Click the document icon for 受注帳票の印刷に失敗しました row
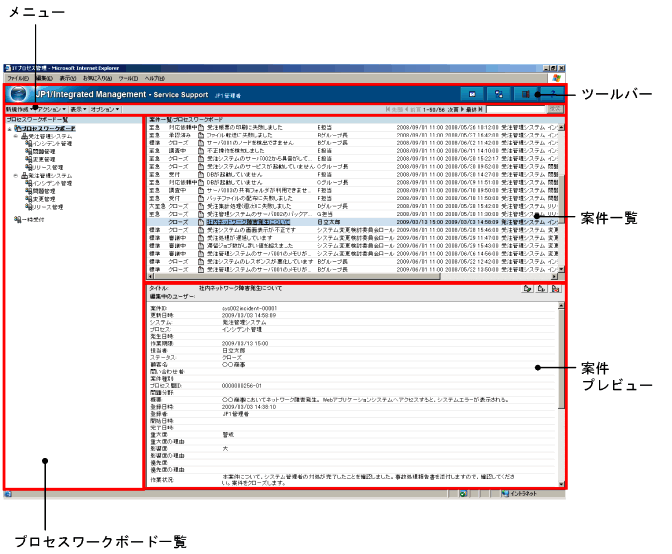 201,127
